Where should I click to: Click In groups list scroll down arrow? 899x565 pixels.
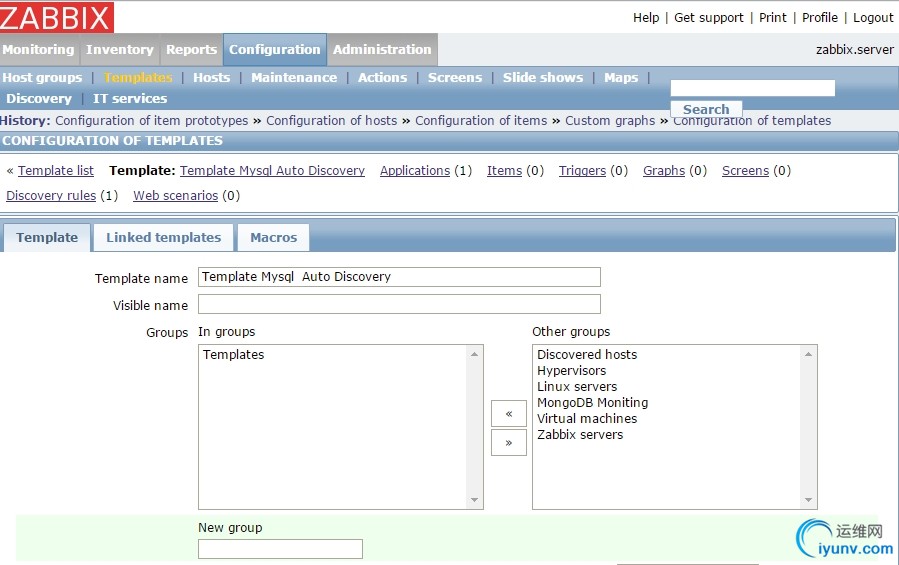click(474, 500)
